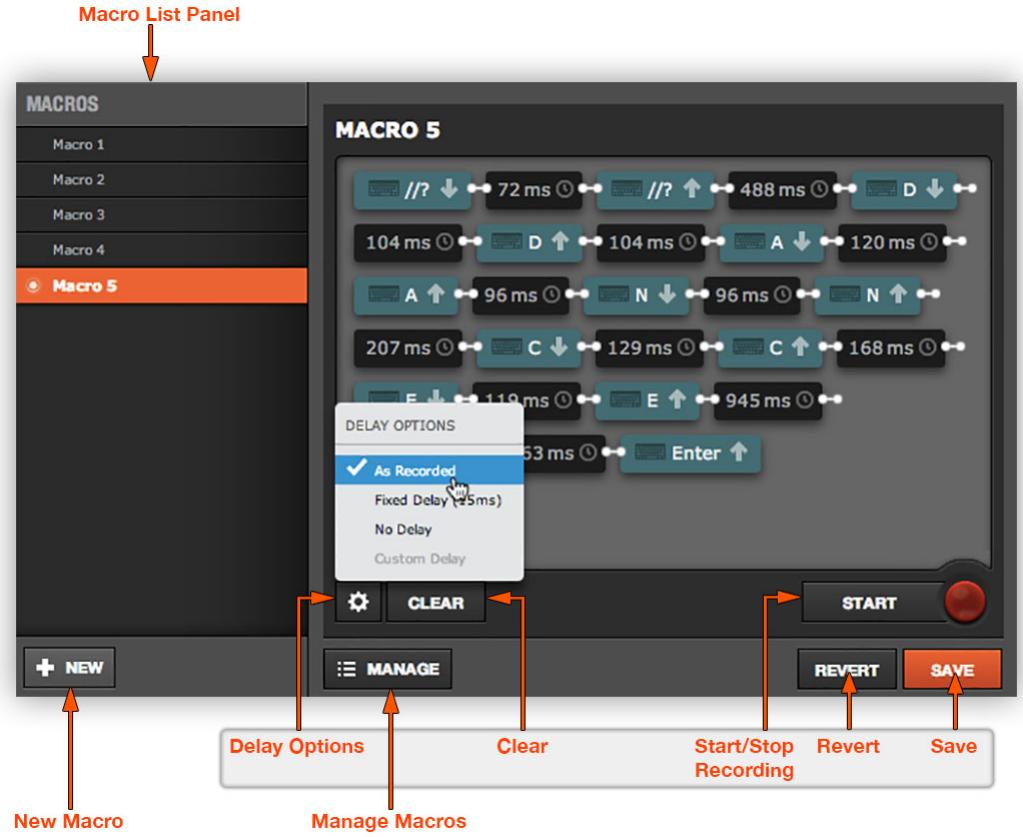The width and height of the screenshot is (1023, 837).
Task: Select the 488 ms delay block
Action: tap(782, 190)
